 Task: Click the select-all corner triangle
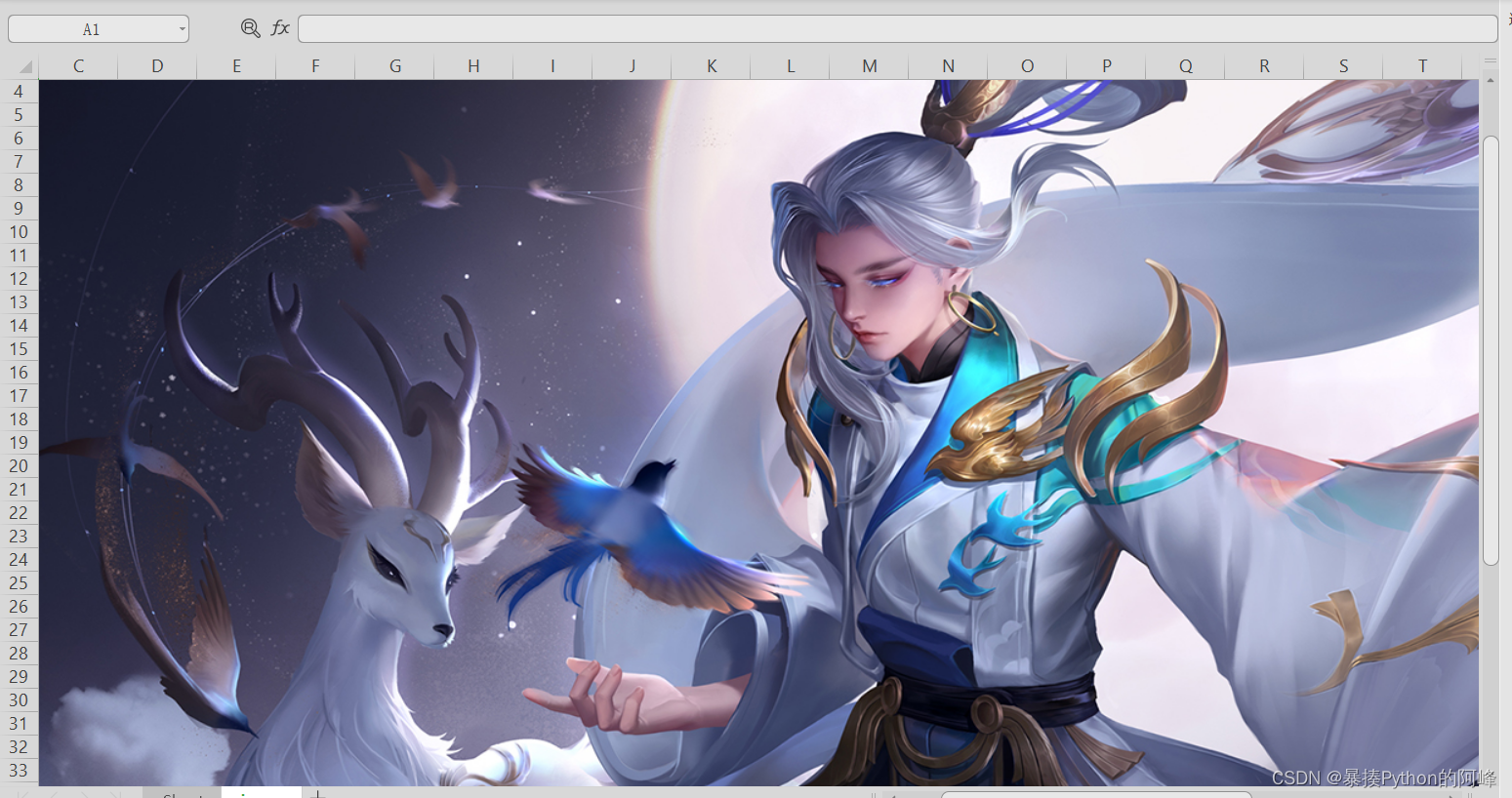tap(25, 66)
